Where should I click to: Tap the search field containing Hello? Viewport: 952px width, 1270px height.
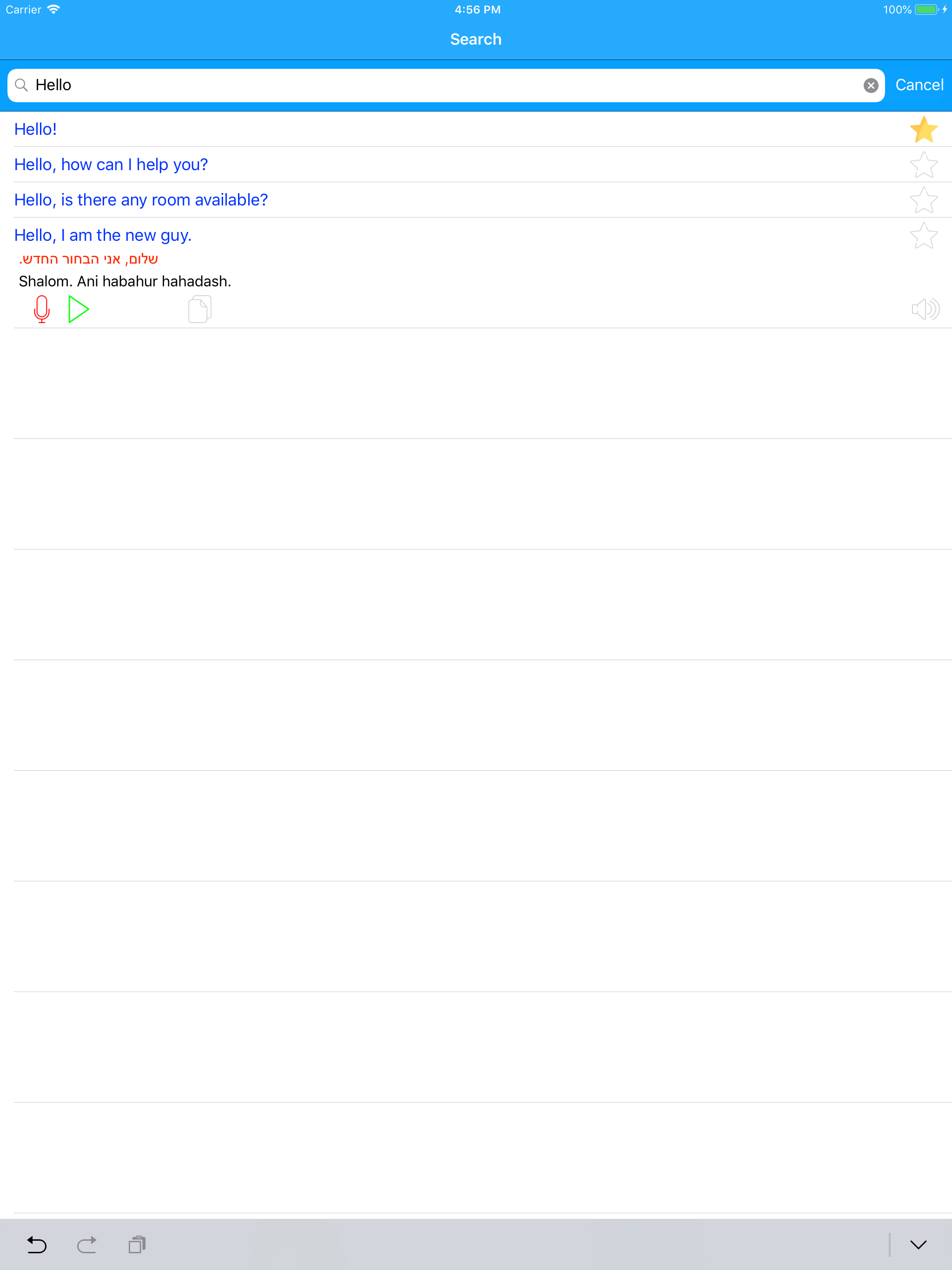click(x=446, y=86)
